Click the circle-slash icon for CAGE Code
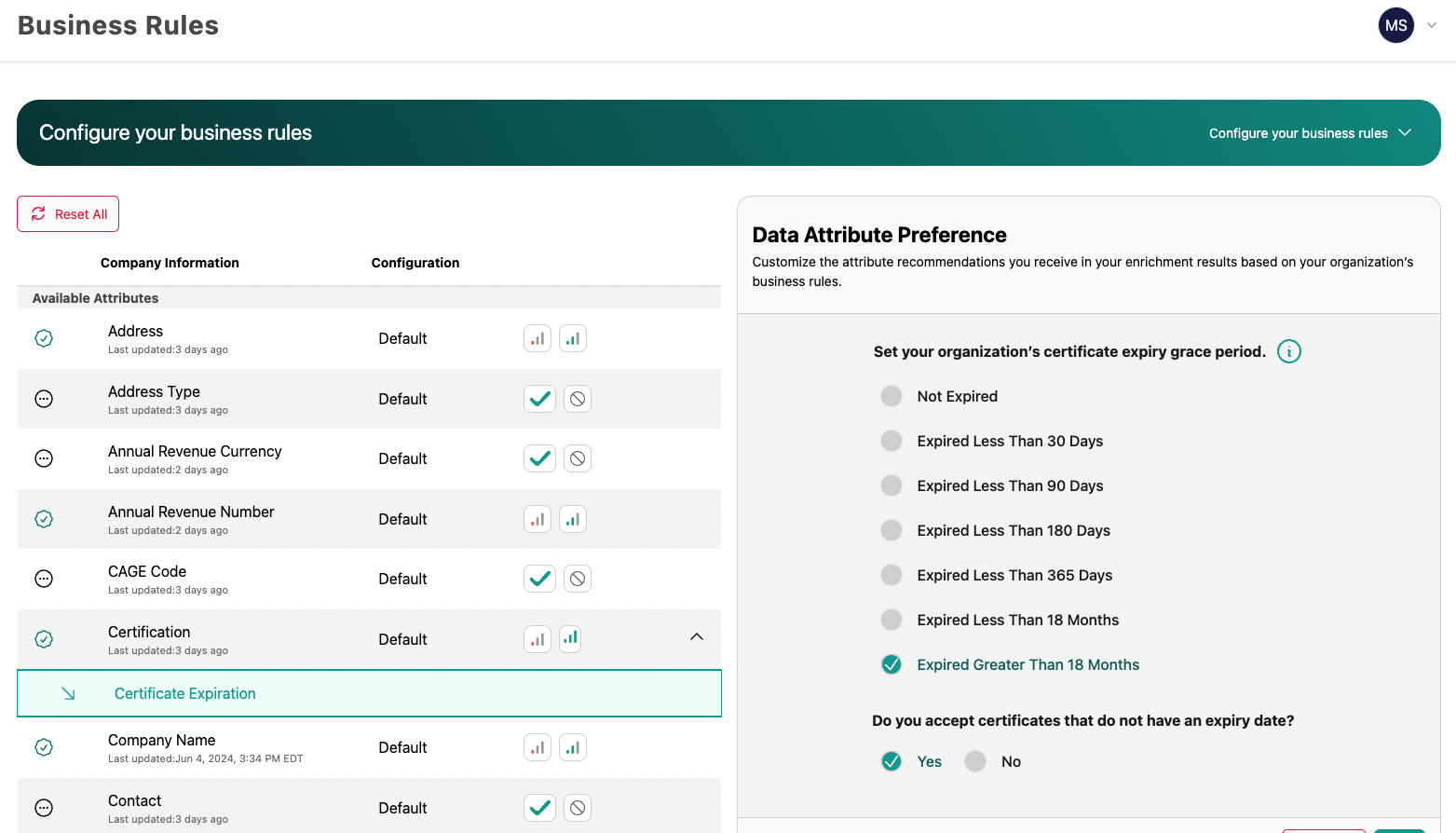 coord(578,579)
